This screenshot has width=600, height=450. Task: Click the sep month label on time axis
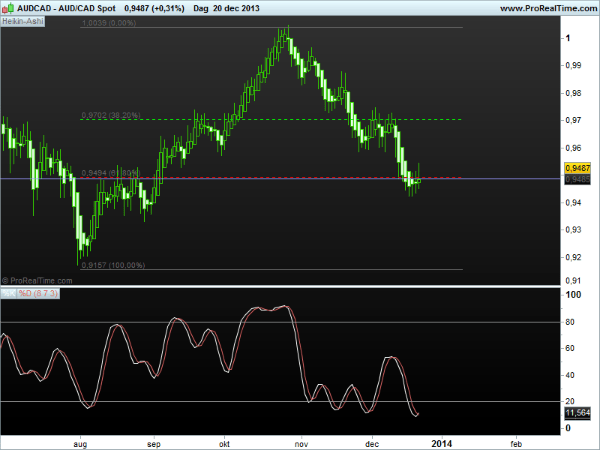pos(154,444)
